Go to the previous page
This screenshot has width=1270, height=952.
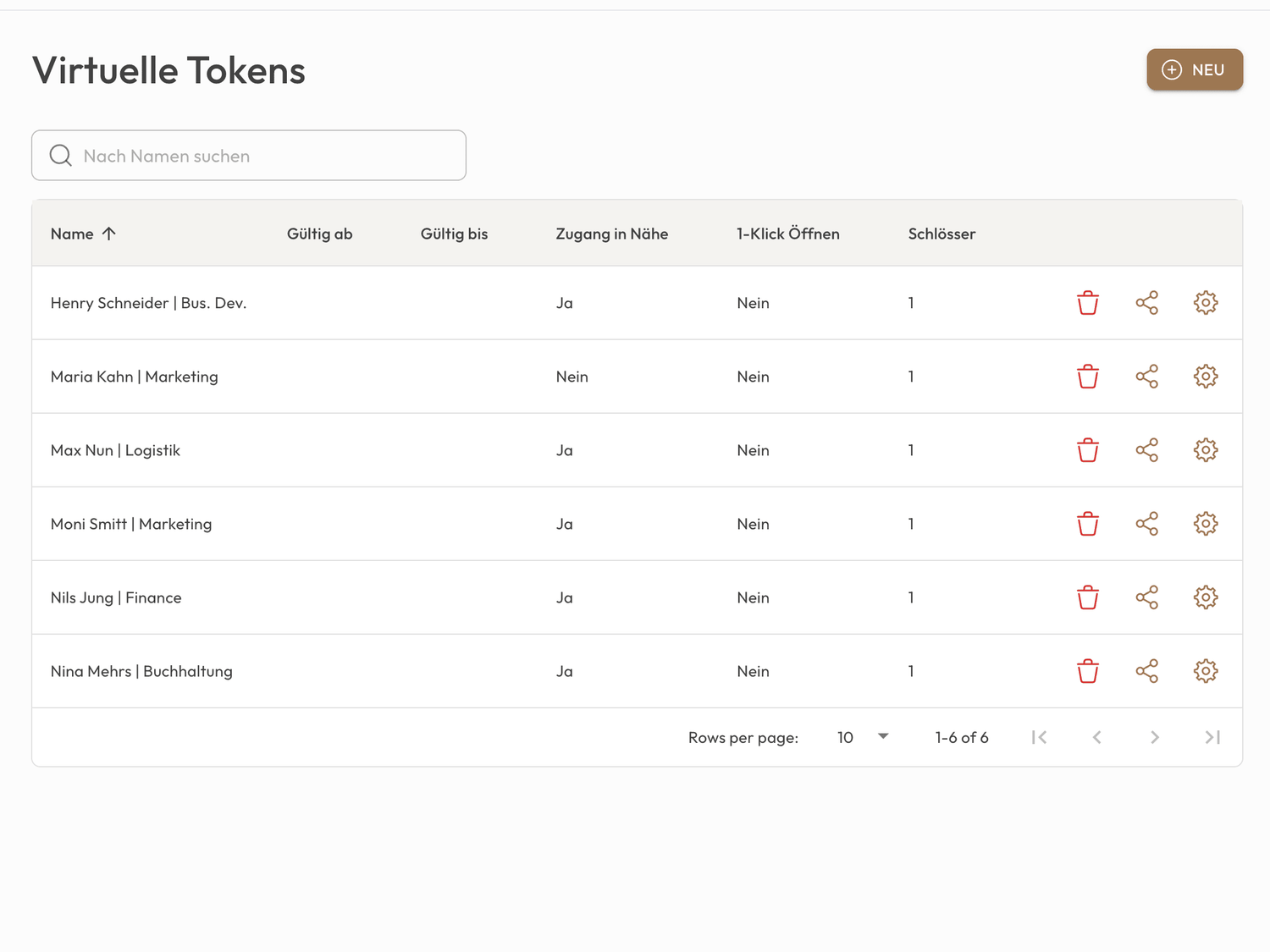(1096, 737)
